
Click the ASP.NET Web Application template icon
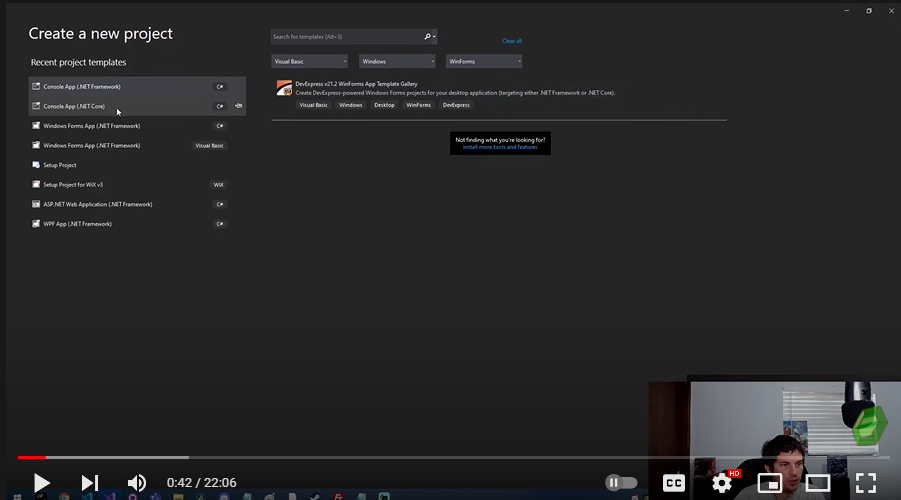click(x=36, y=204)
